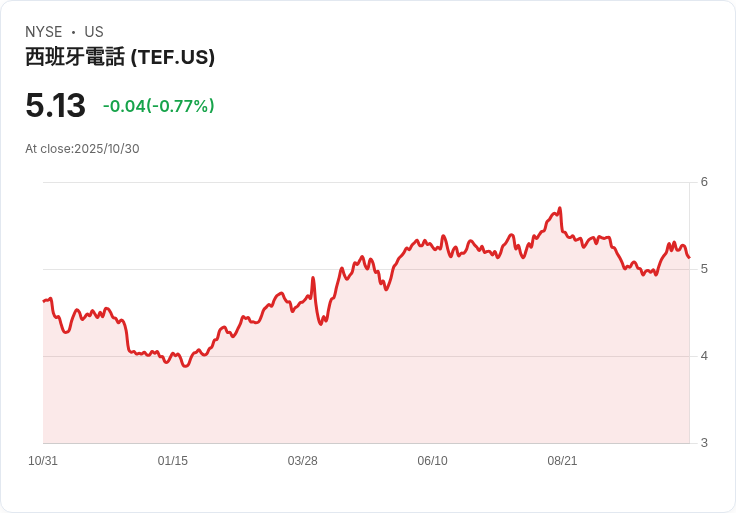Click the US market label

(94, 32)
